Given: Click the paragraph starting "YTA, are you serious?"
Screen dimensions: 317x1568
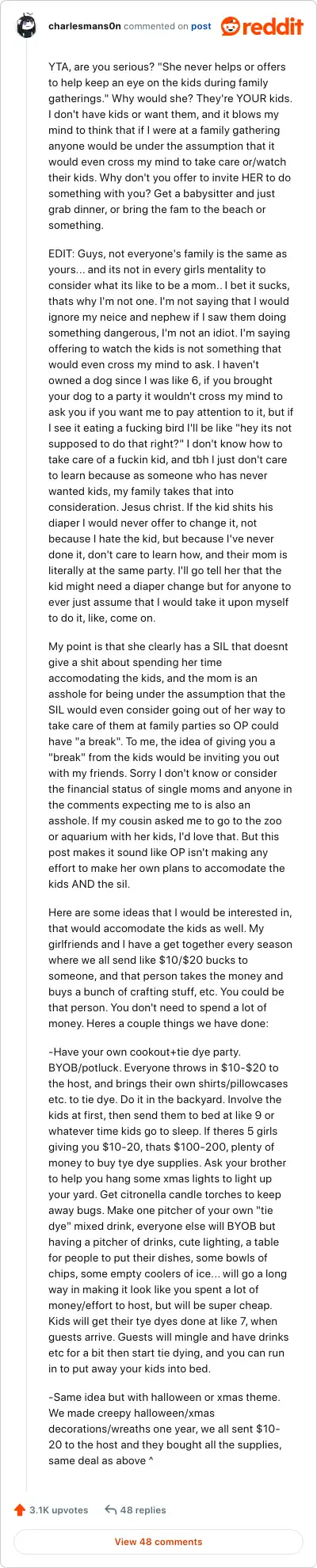Looking at the screenshot, I should 167,146.
